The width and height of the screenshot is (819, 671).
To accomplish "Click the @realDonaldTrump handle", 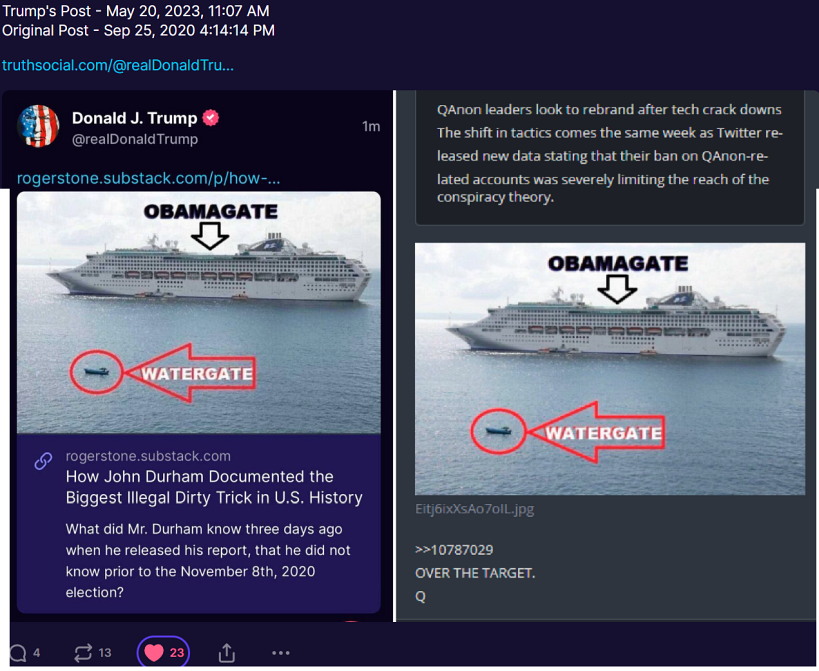I will point(135,139).
